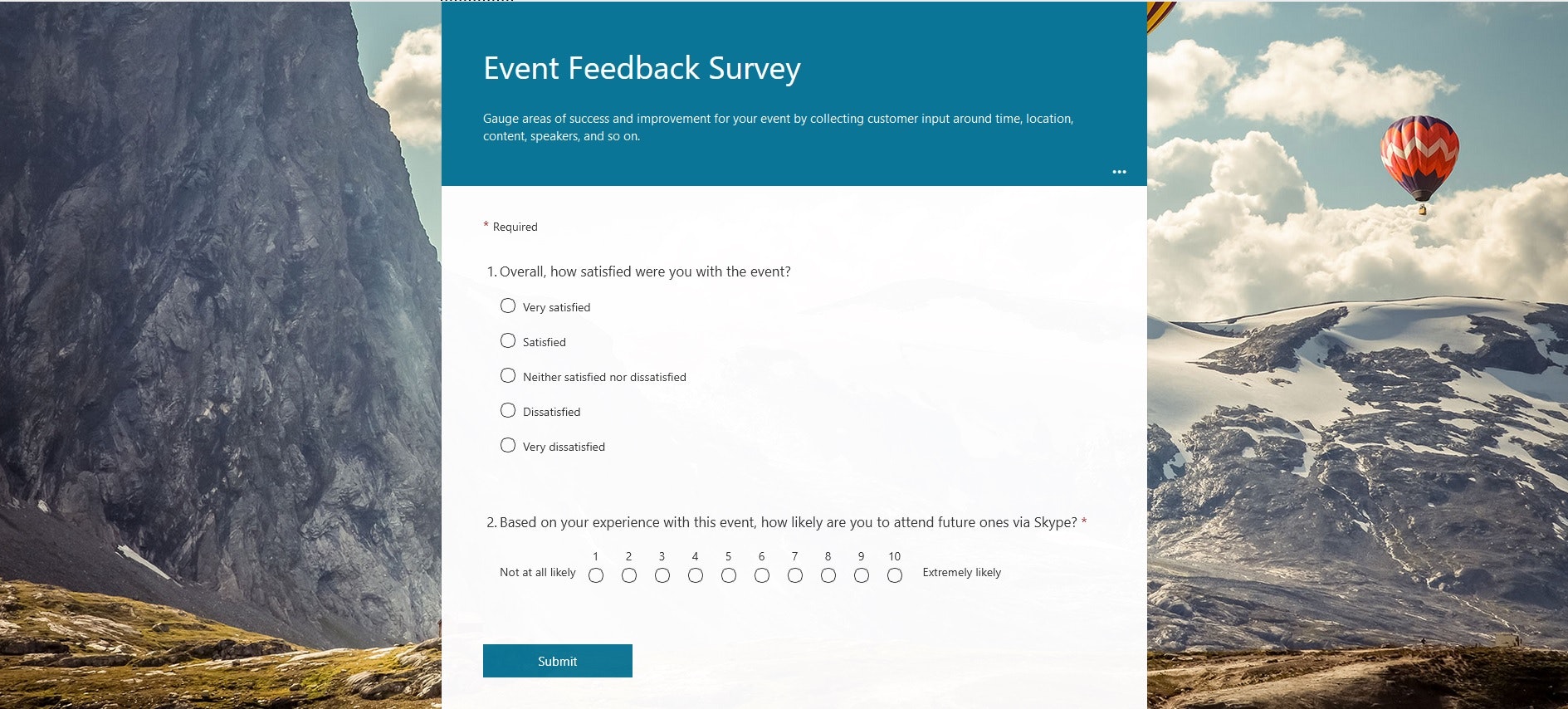Pick the Dissatisfied option
This screenshot has height=709, width=1568.
508,411
